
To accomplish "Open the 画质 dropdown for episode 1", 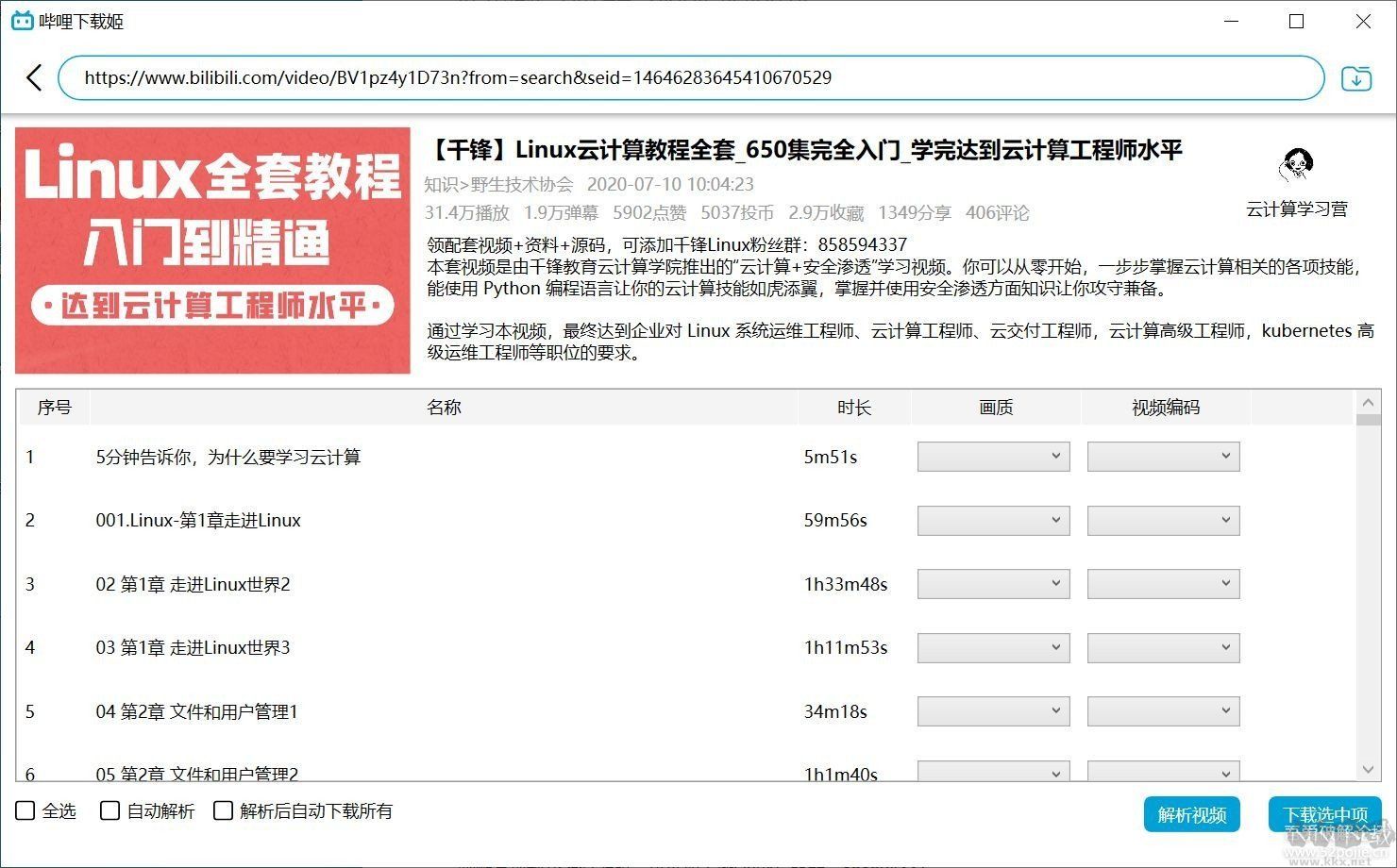I will click(x=992, y=456).
